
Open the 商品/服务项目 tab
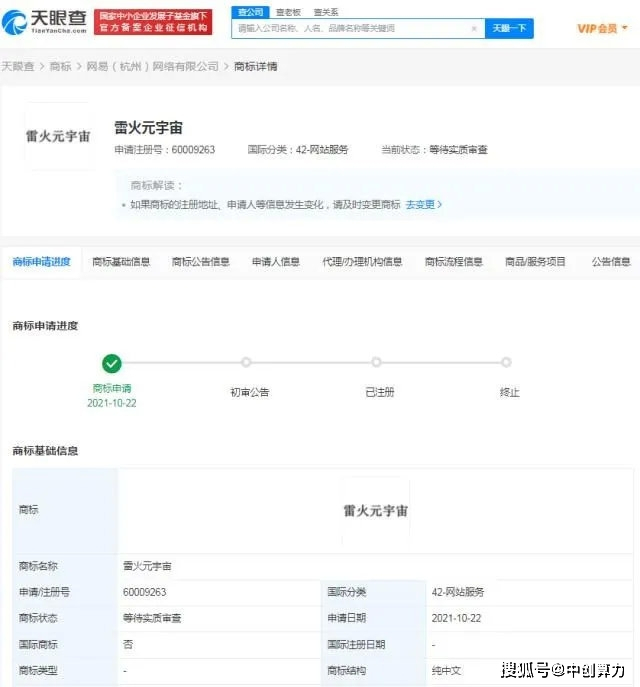pyautogui.click(x=535, y=262)
